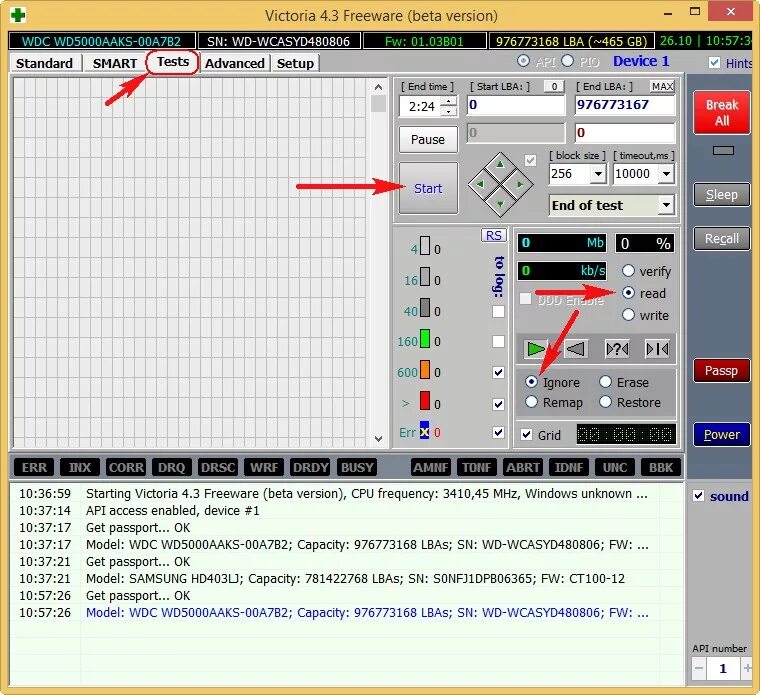Click the blue Power button

click(x=722, y=434)
